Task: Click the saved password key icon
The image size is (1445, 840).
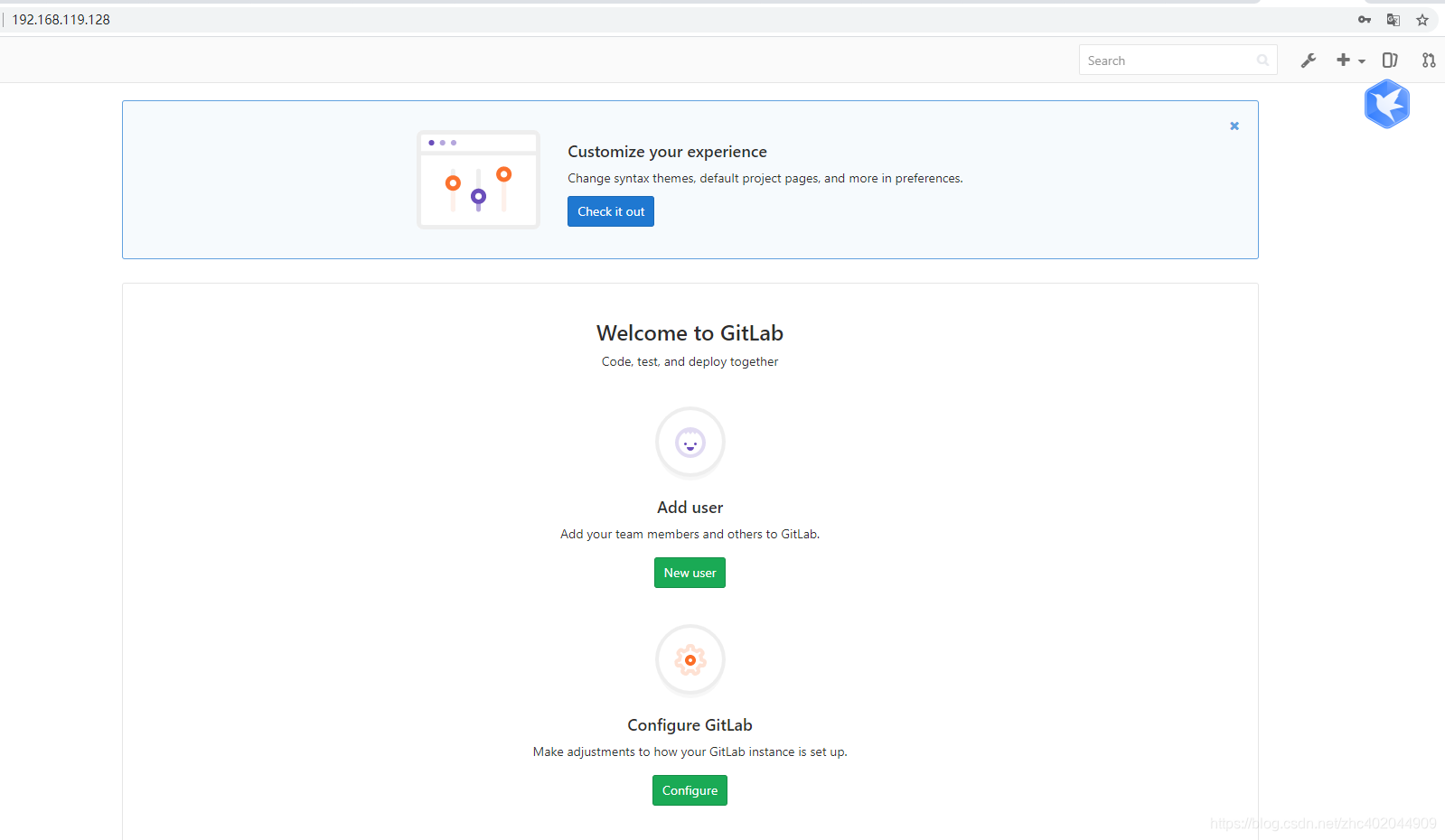Action: (1364, 19)
